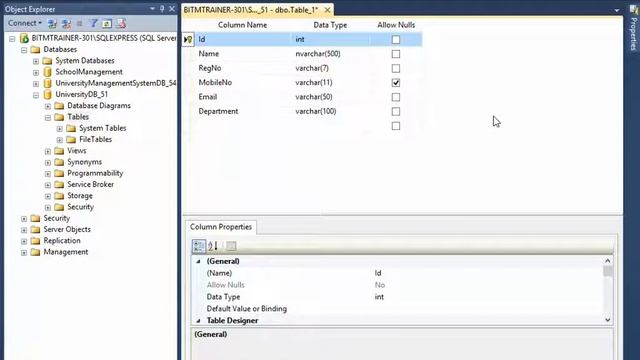Expand the System Databases node

coord(36,61)
